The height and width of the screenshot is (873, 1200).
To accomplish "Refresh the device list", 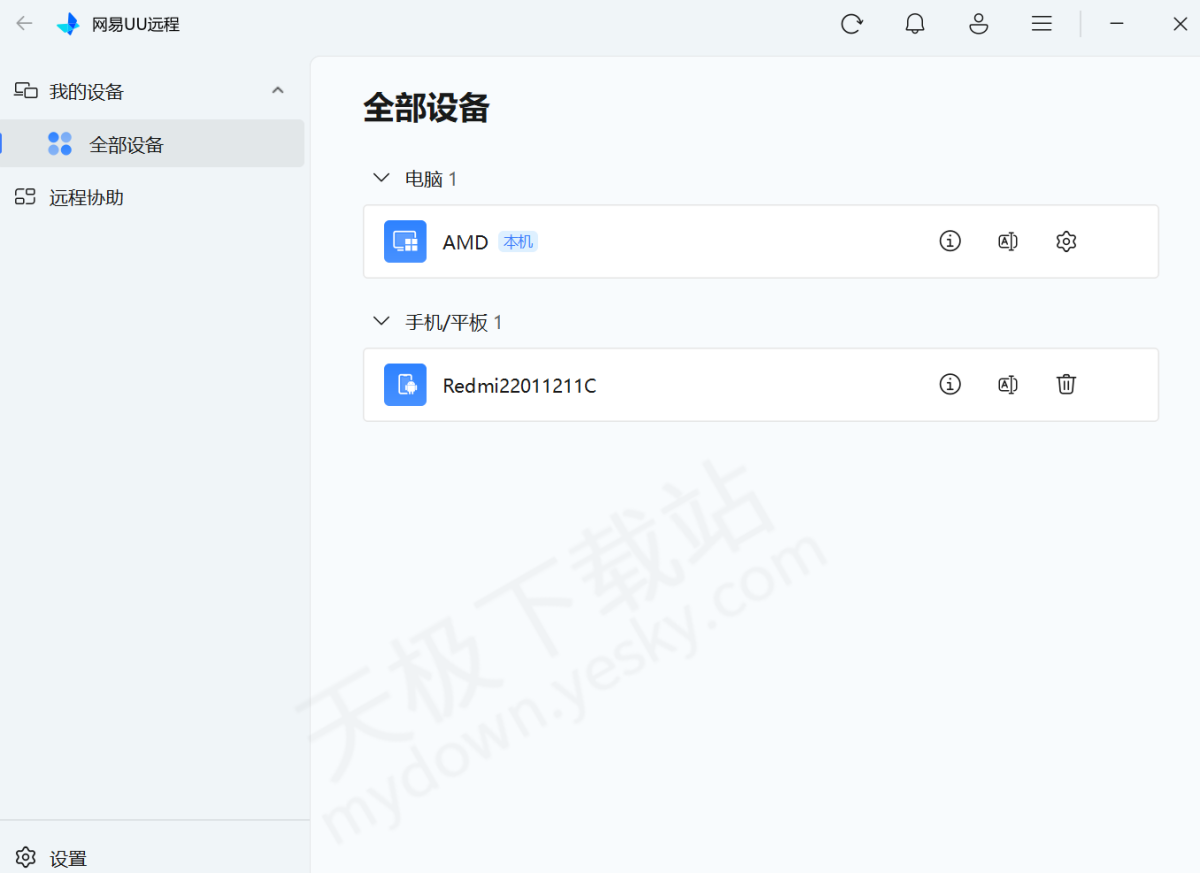I will (x=851, y=24).
